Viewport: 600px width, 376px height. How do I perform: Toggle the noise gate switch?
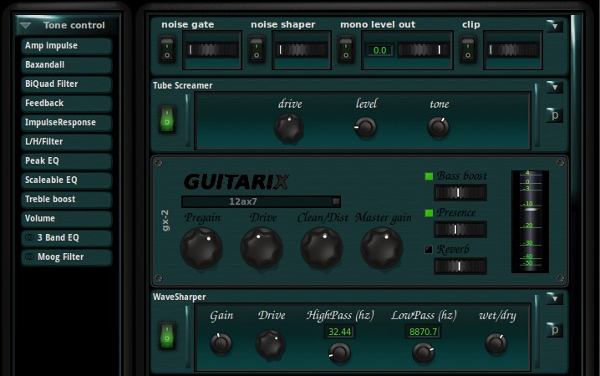click(167, 50)
